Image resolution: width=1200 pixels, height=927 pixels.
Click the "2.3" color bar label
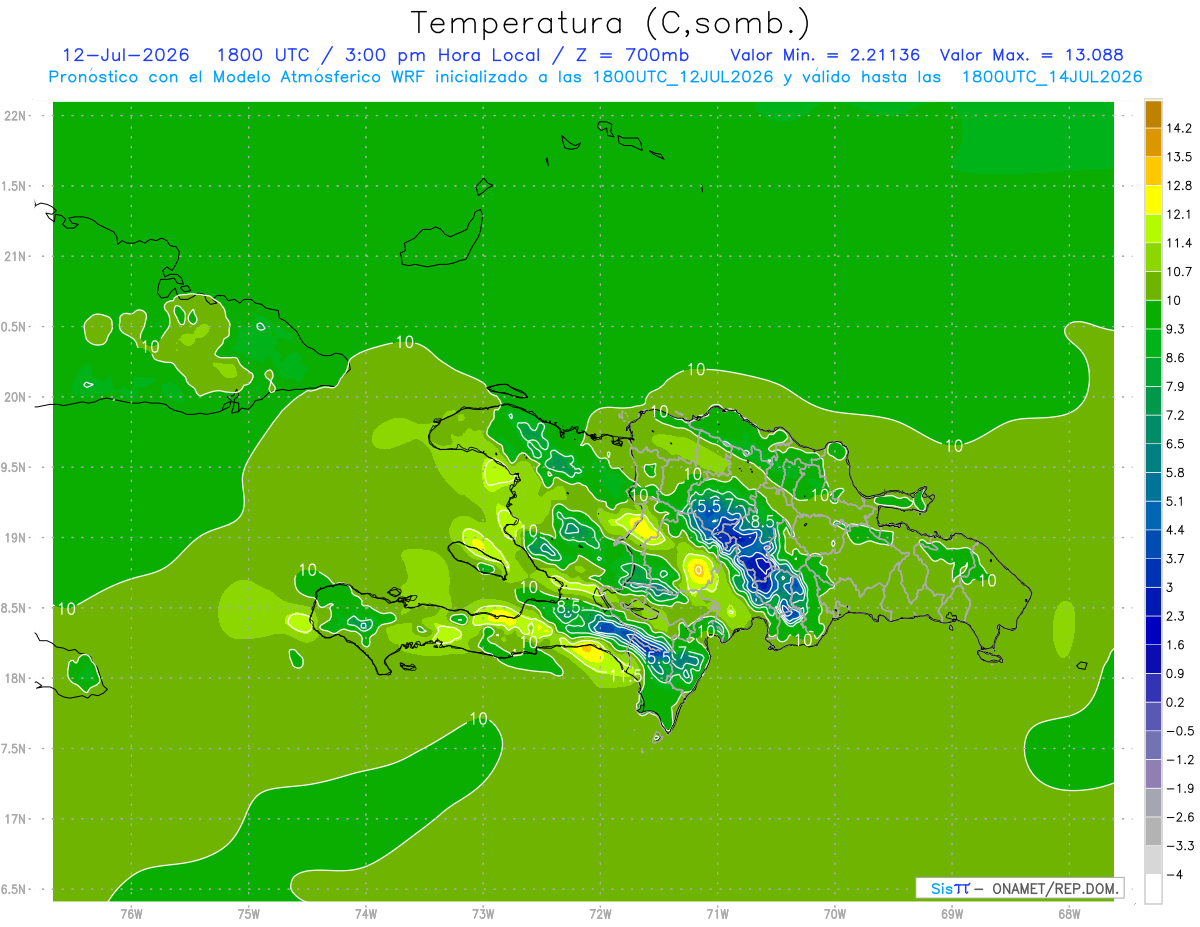[x=1175, y=616]
